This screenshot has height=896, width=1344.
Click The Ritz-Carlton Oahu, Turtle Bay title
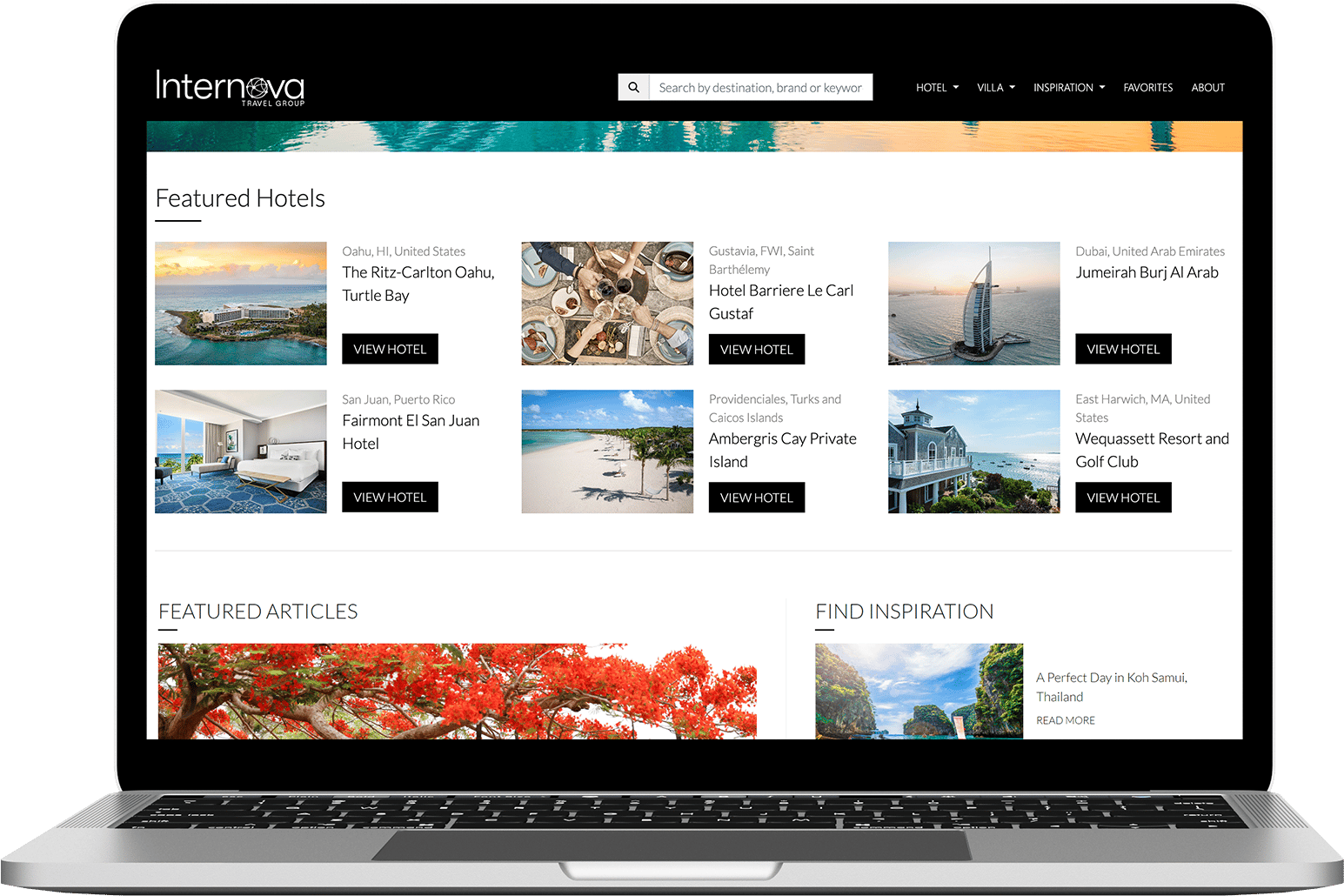(418, 284)
